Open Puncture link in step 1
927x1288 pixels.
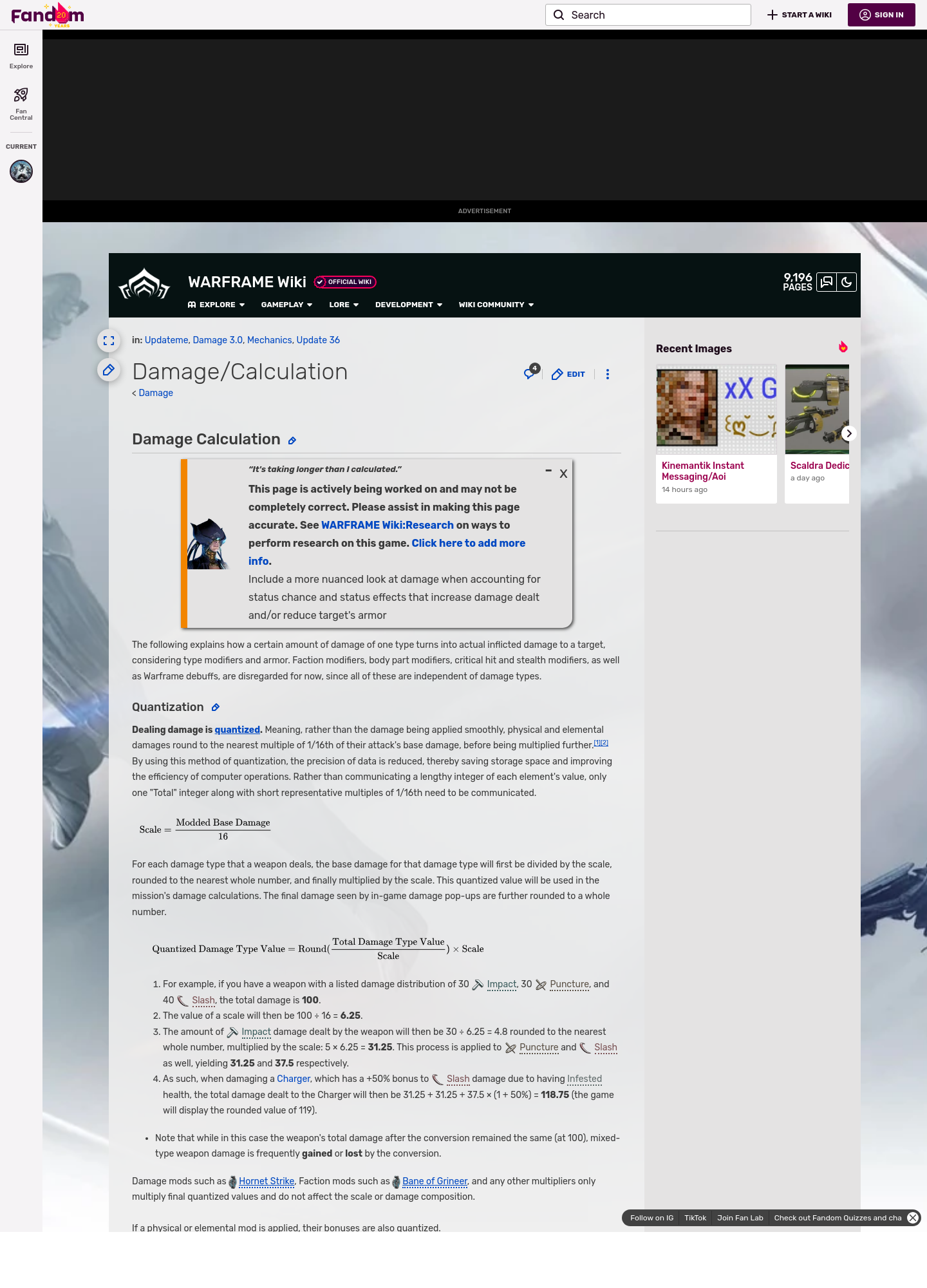coord(569,984)
